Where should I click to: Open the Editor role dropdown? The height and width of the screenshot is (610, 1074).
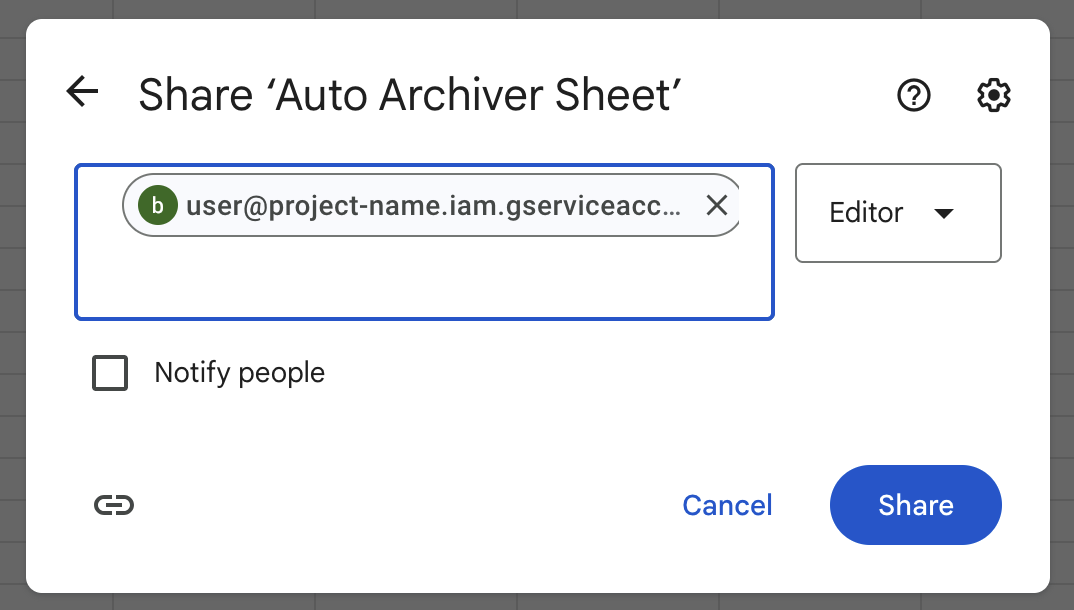[898, 213]
